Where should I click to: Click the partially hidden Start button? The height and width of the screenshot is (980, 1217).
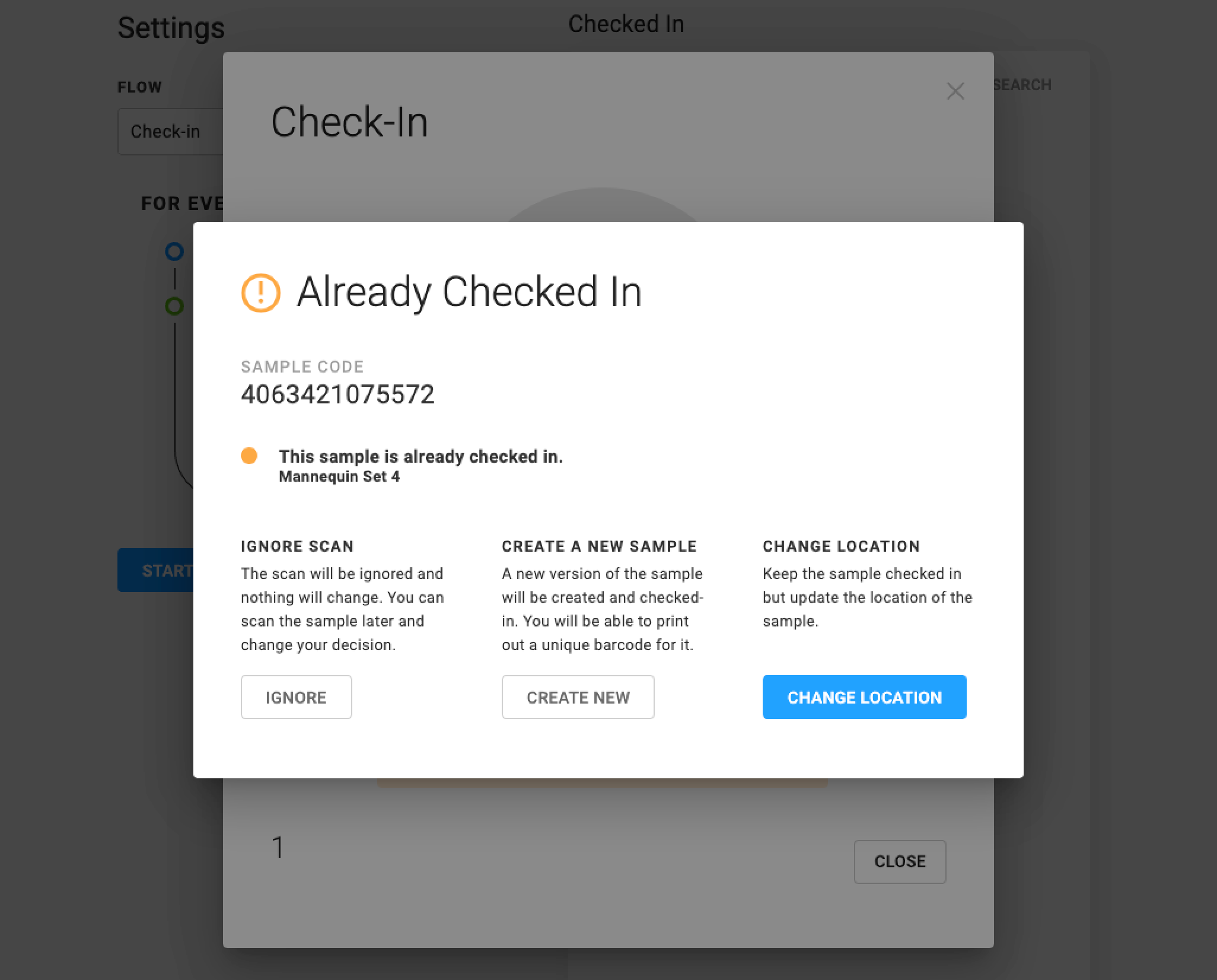155,570
